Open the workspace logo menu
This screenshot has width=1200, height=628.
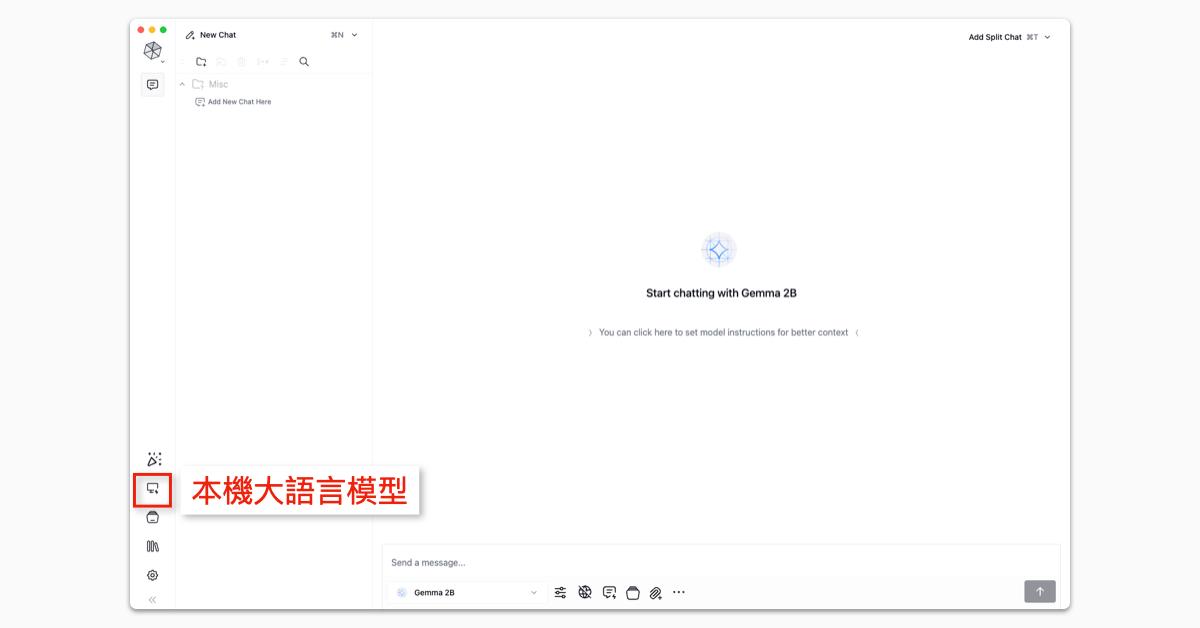coord(153,51)
